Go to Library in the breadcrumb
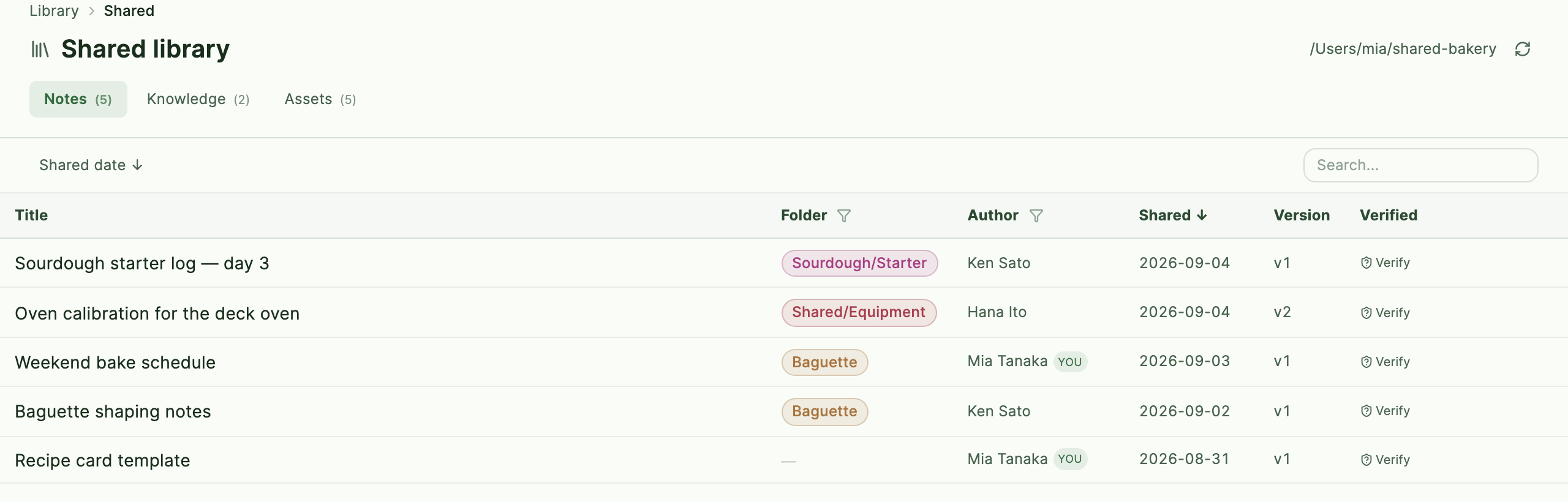This screenshot has width=1568, height=502. coord(54,11)
